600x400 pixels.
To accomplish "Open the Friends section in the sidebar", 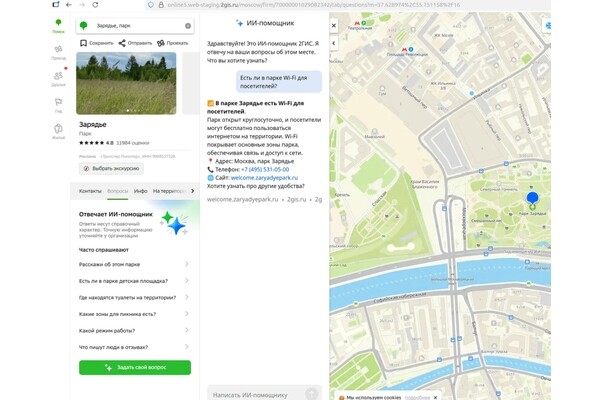I will (x=58, y=79).
